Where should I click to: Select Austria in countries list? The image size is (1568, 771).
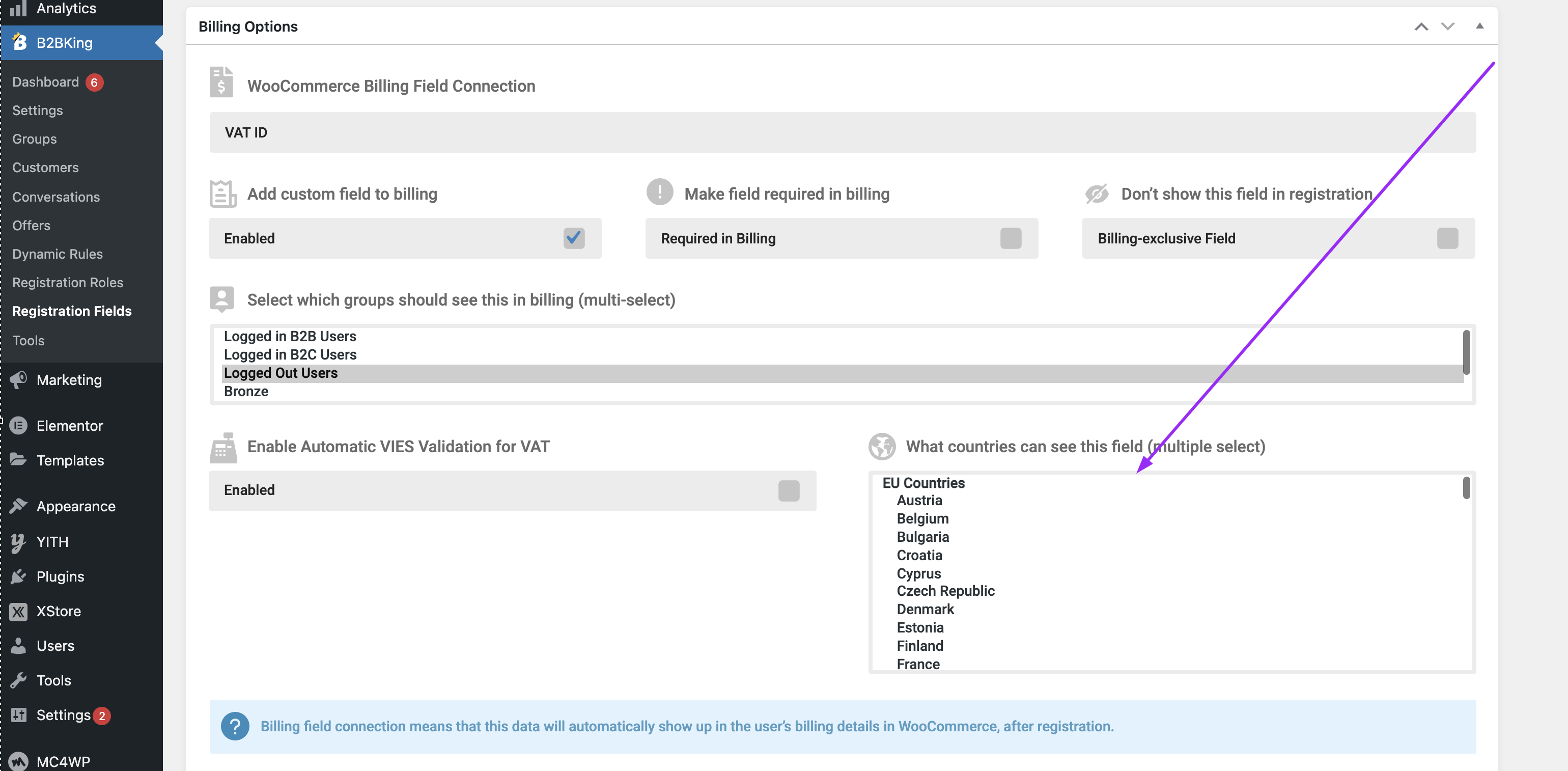click(919, 500)
